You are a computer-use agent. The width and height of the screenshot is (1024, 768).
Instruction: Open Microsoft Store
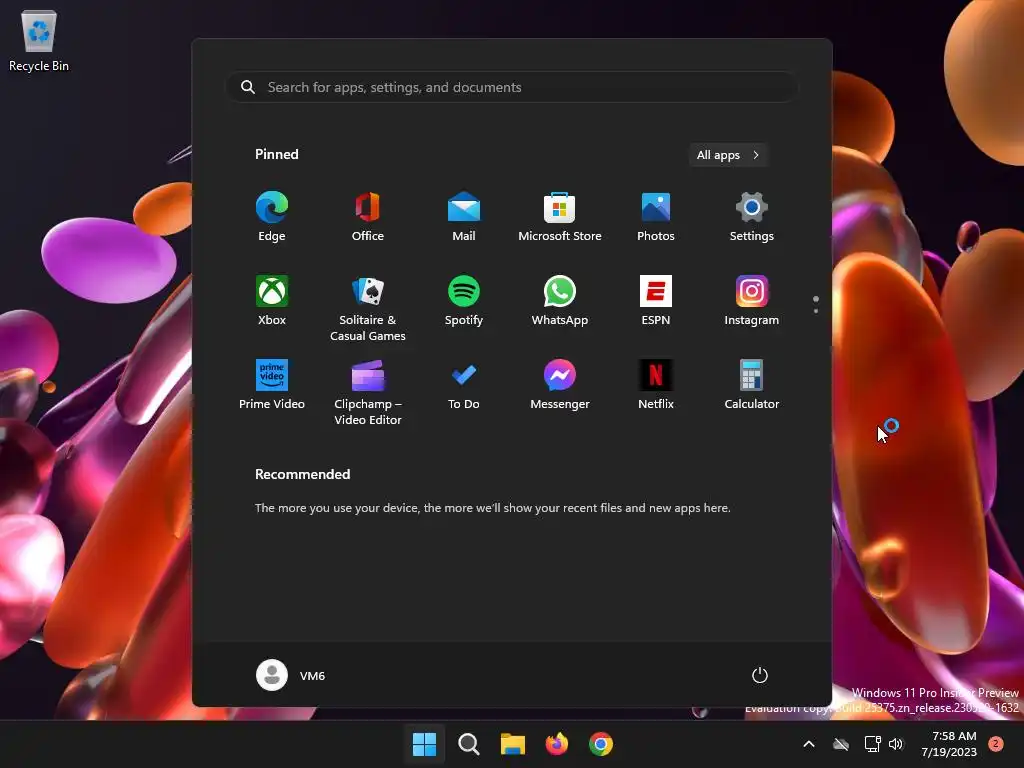click(560, 217)
